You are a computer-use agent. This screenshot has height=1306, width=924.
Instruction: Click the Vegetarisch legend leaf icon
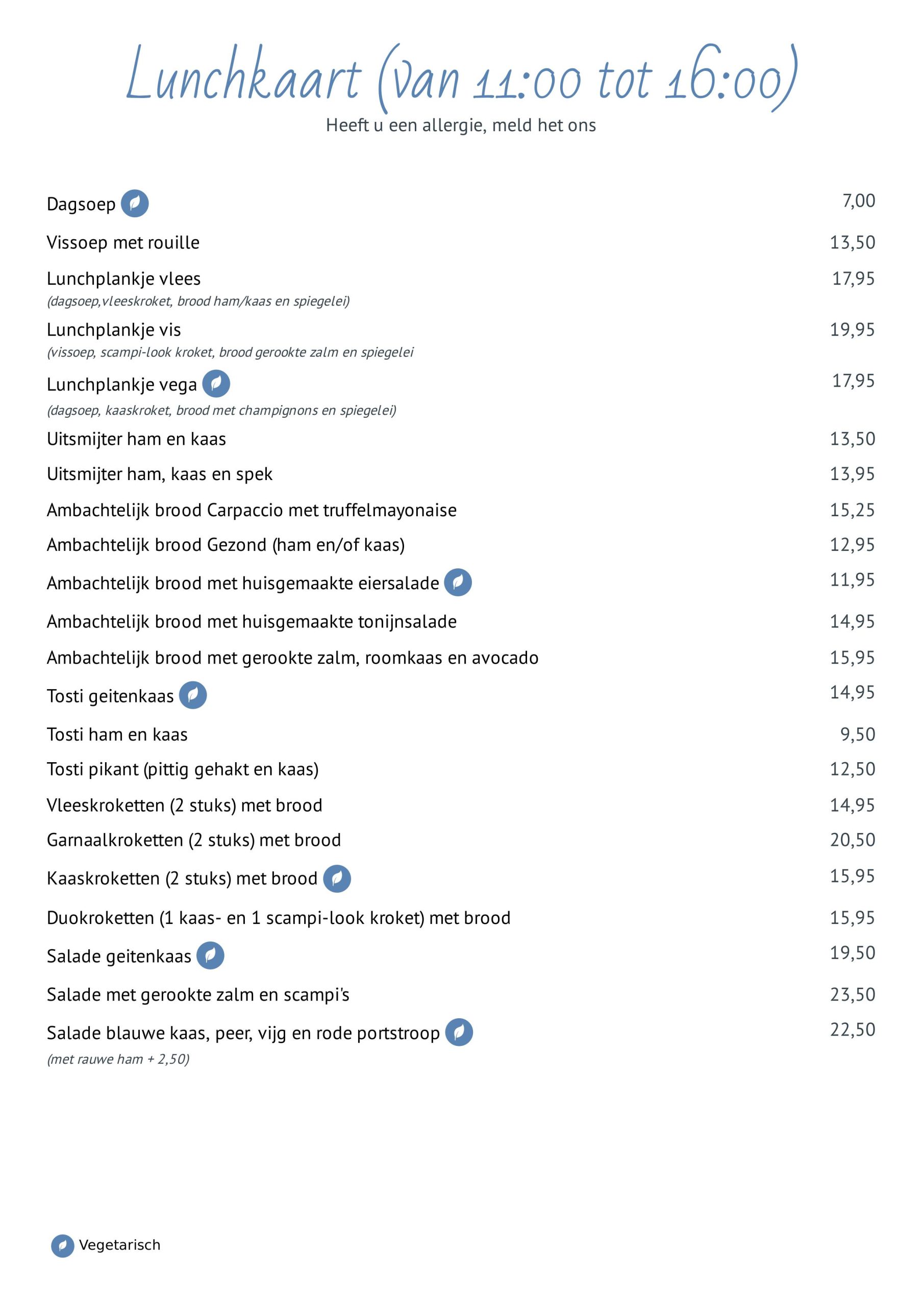pyautogui.click(x=63, y=1246)
